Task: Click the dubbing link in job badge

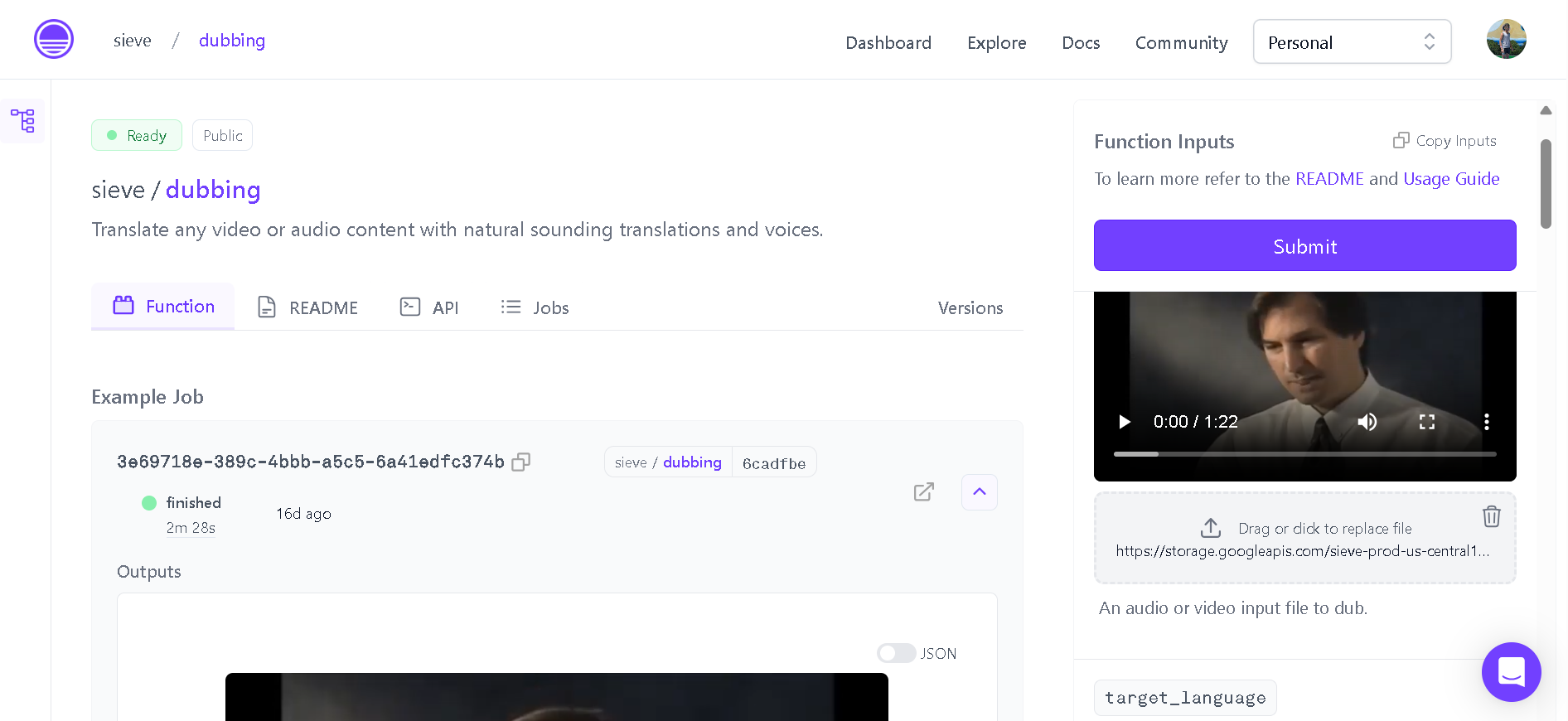Action: pos(692,462)
